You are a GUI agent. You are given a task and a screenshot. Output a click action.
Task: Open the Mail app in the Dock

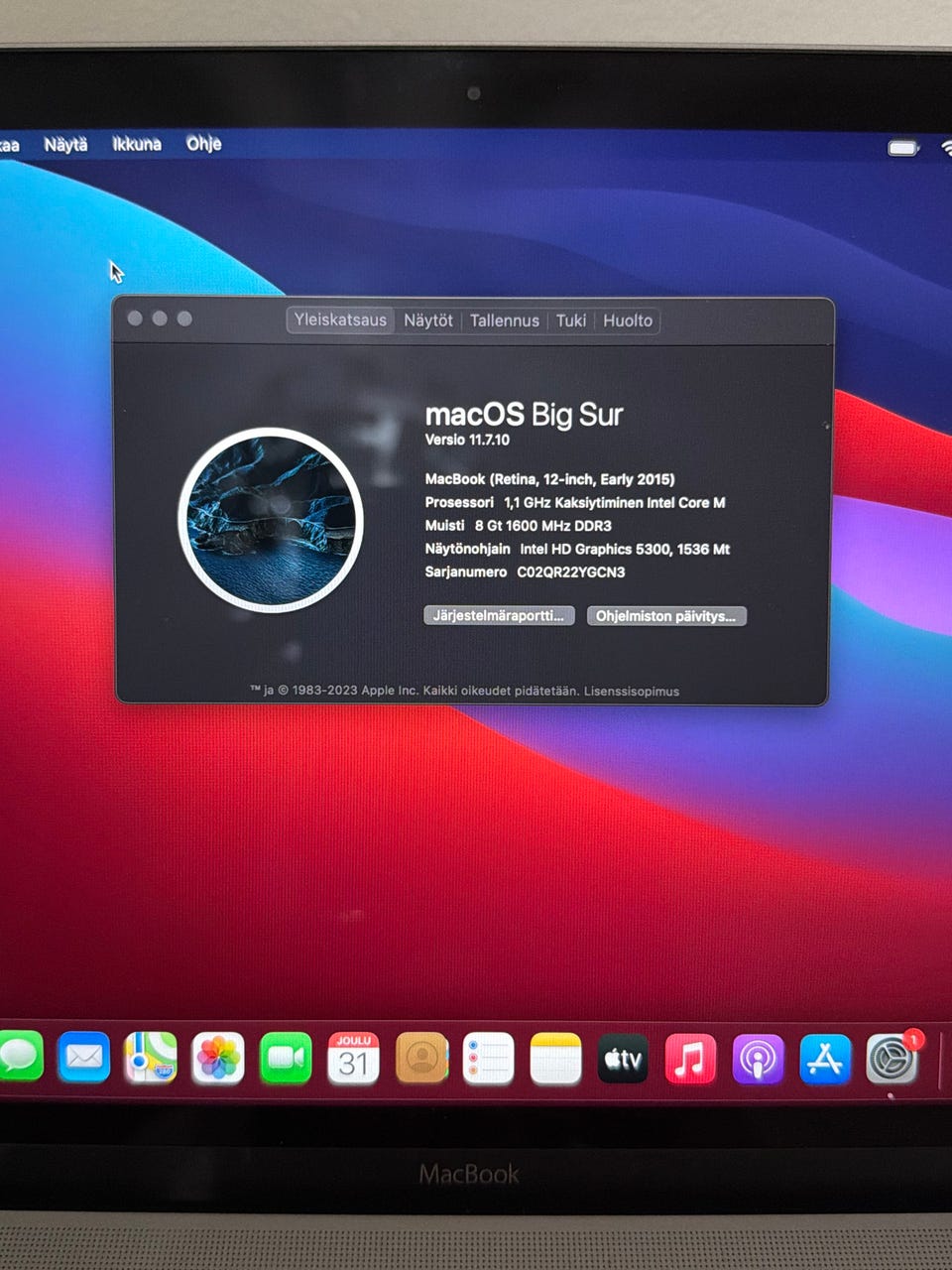(x=83, y=1058)
